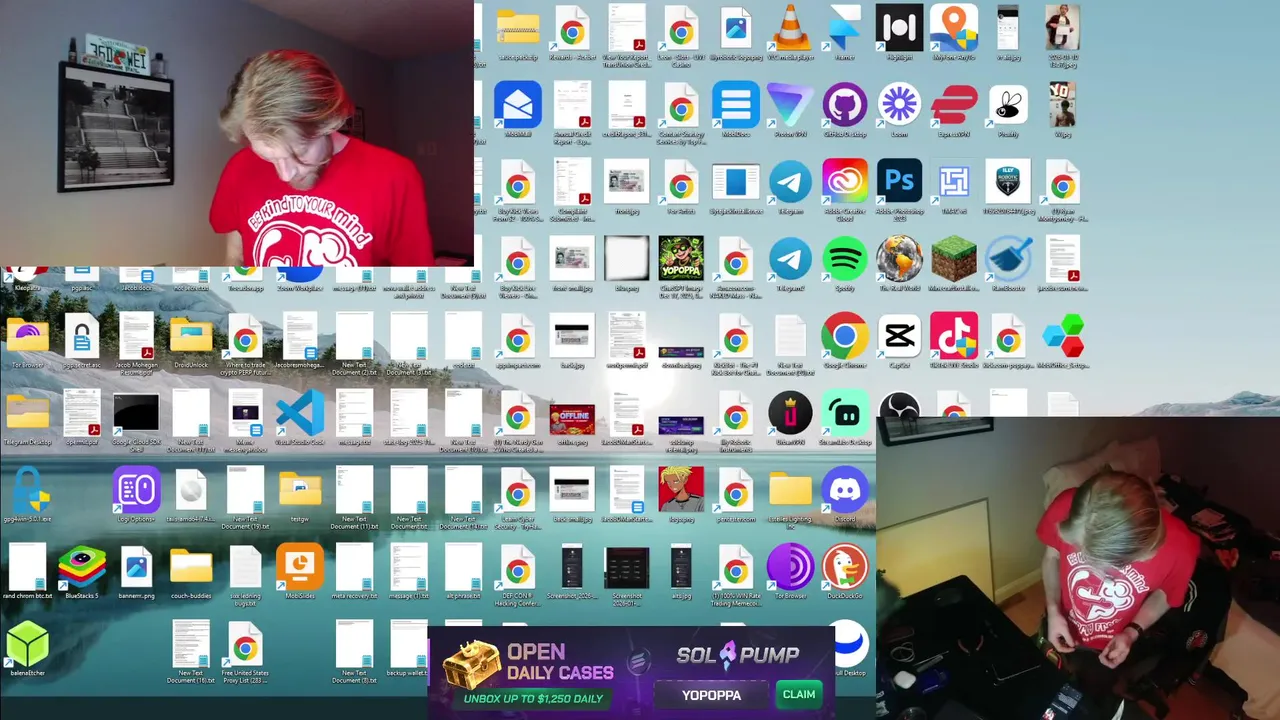Open TikTok LIVE Studio
Screen dimensions: 1280x720
954,336
